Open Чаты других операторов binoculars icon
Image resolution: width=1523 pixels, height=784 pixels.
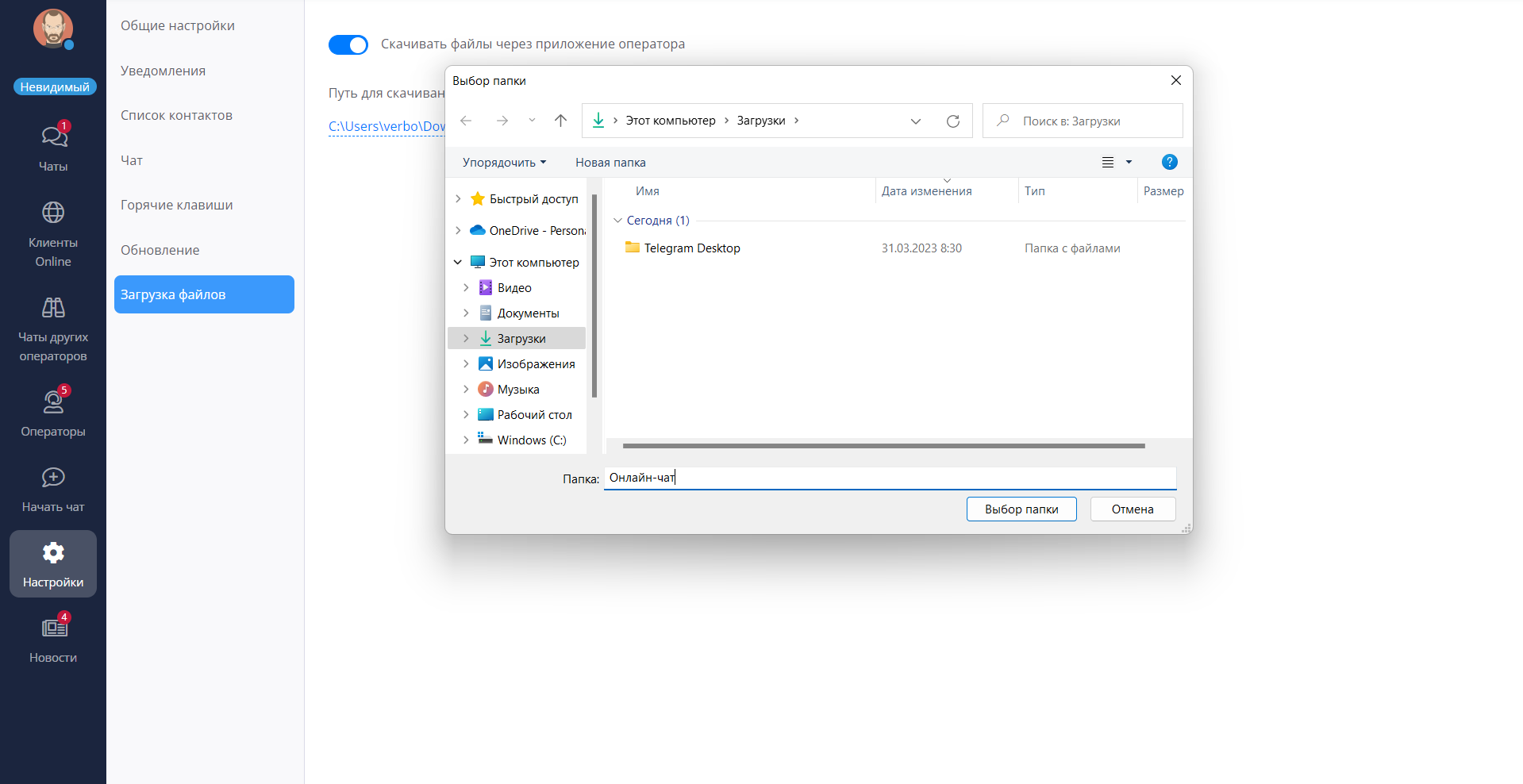click(53, 308)
